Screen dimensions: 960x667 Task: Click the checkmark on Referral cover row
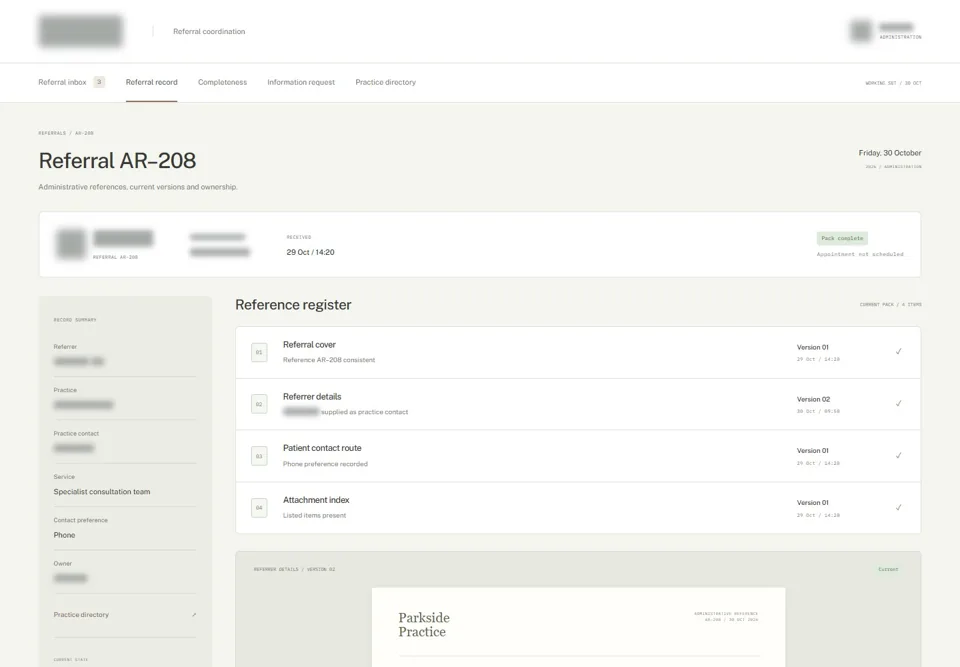tap(898, 352)
